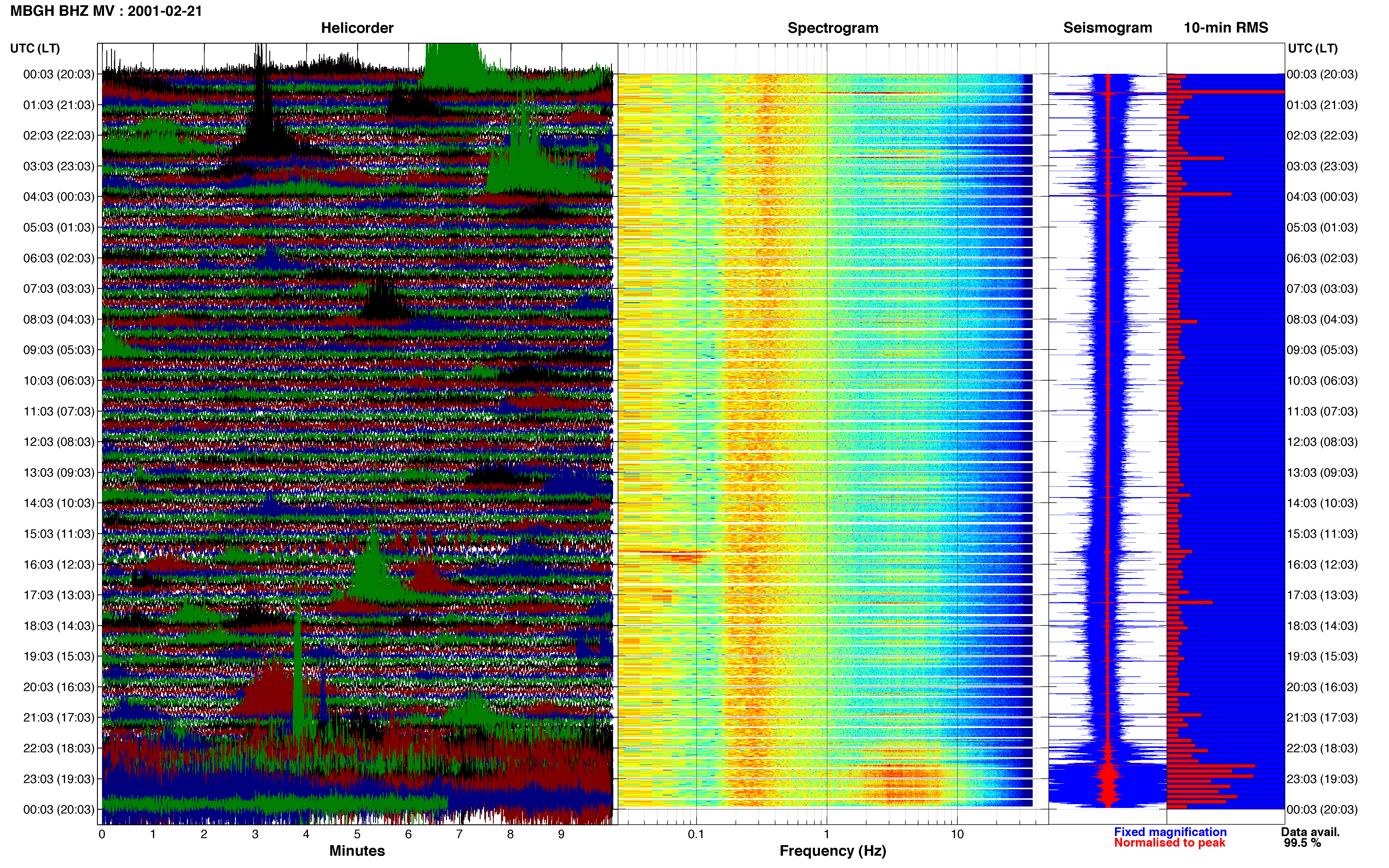
Task: Select the 10-min RMS heading
Action: coord(1226,28)
